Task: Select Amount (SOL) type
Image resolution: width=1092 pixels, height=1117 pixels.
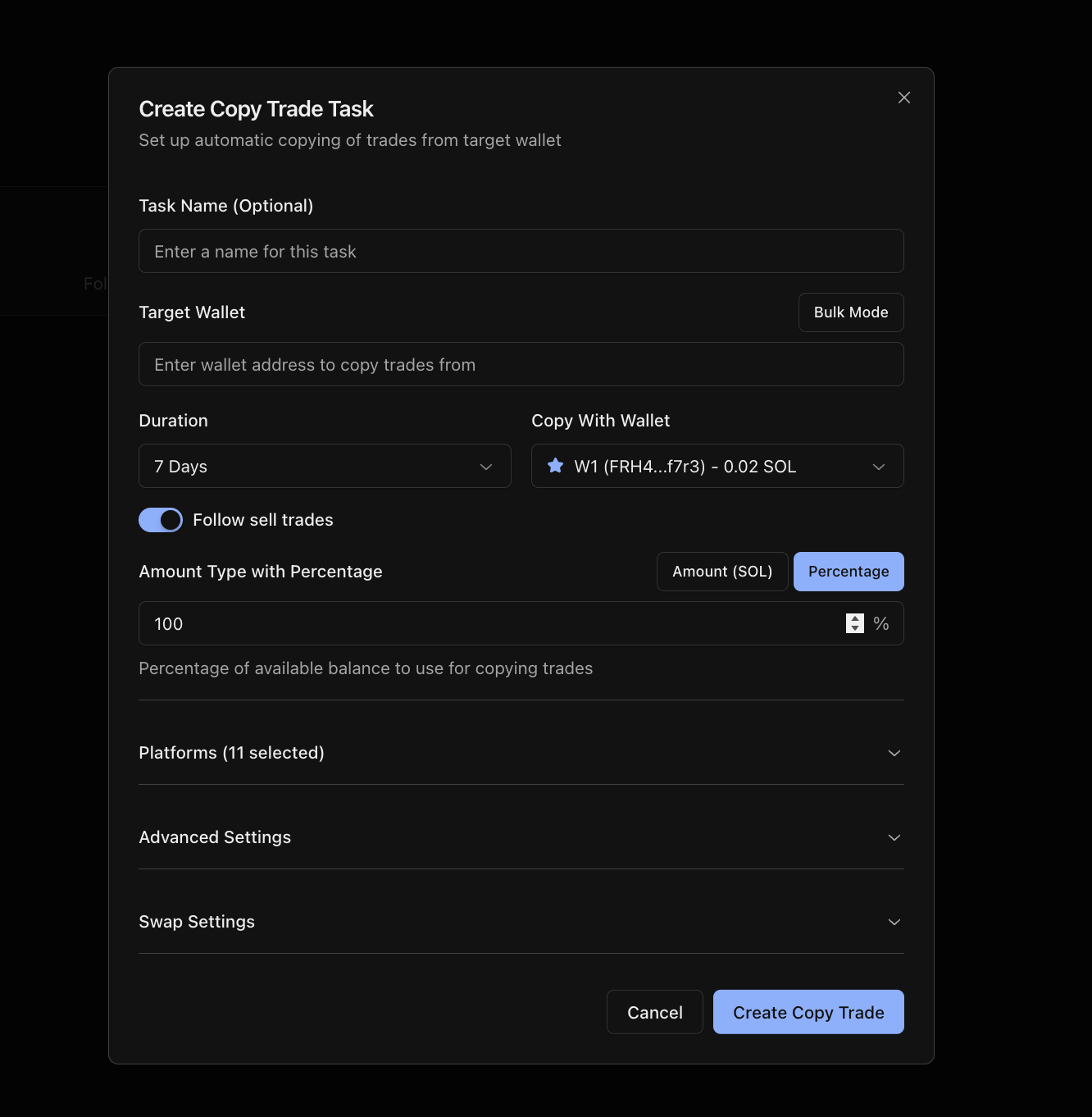Action: coord(722,572)
